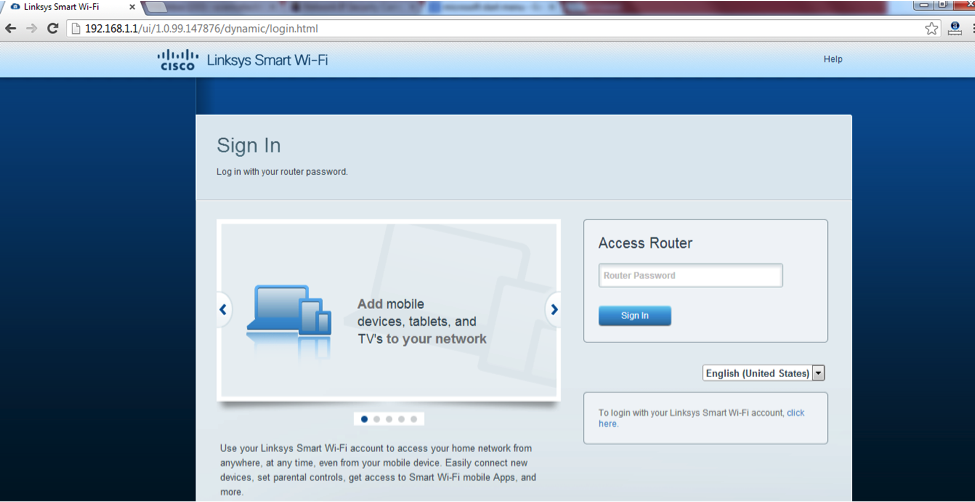Select the Linksys Smart Wi-Fi browser tab
The height and width of the screenshot is (502, 975).
[x=70, y=7]
